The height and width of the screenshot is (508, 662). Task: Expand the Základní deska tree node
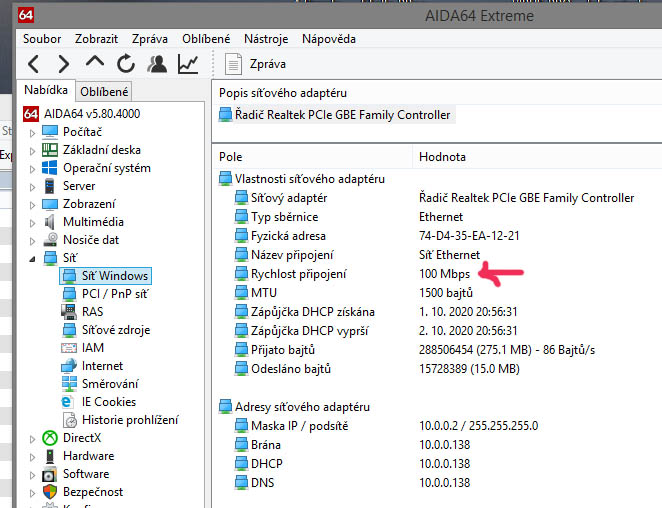33,151
